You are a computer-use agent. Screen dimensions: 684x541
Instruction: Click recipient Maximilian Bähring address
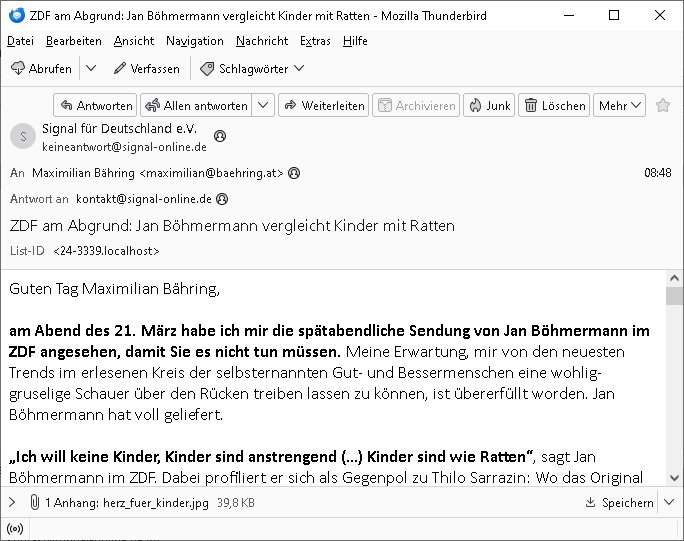pyautogui.click(x=157, y=173)
